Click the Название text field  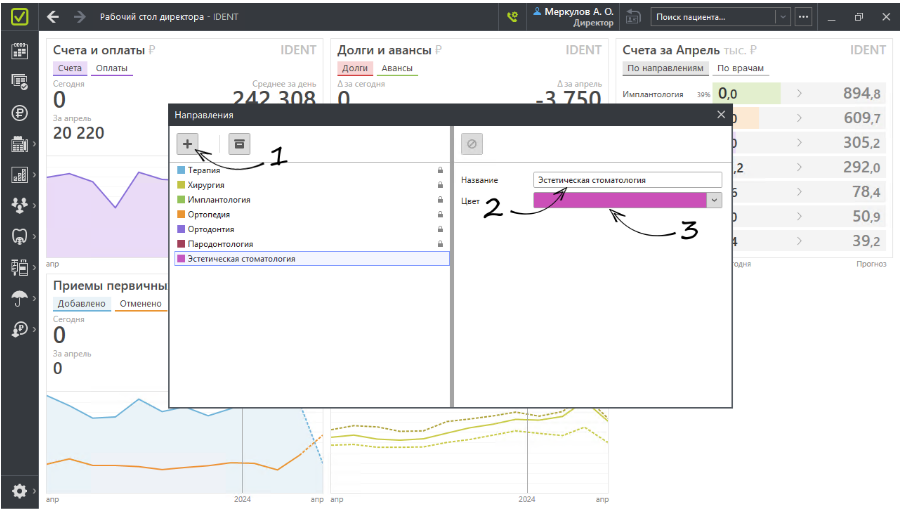point(626,180)
